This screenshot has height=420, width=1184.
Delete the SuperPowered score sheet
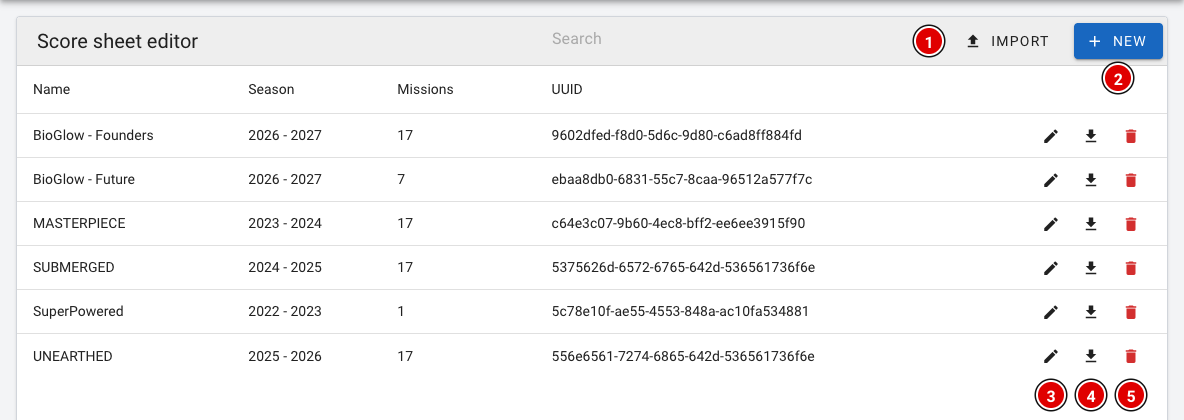(1130, 311)
